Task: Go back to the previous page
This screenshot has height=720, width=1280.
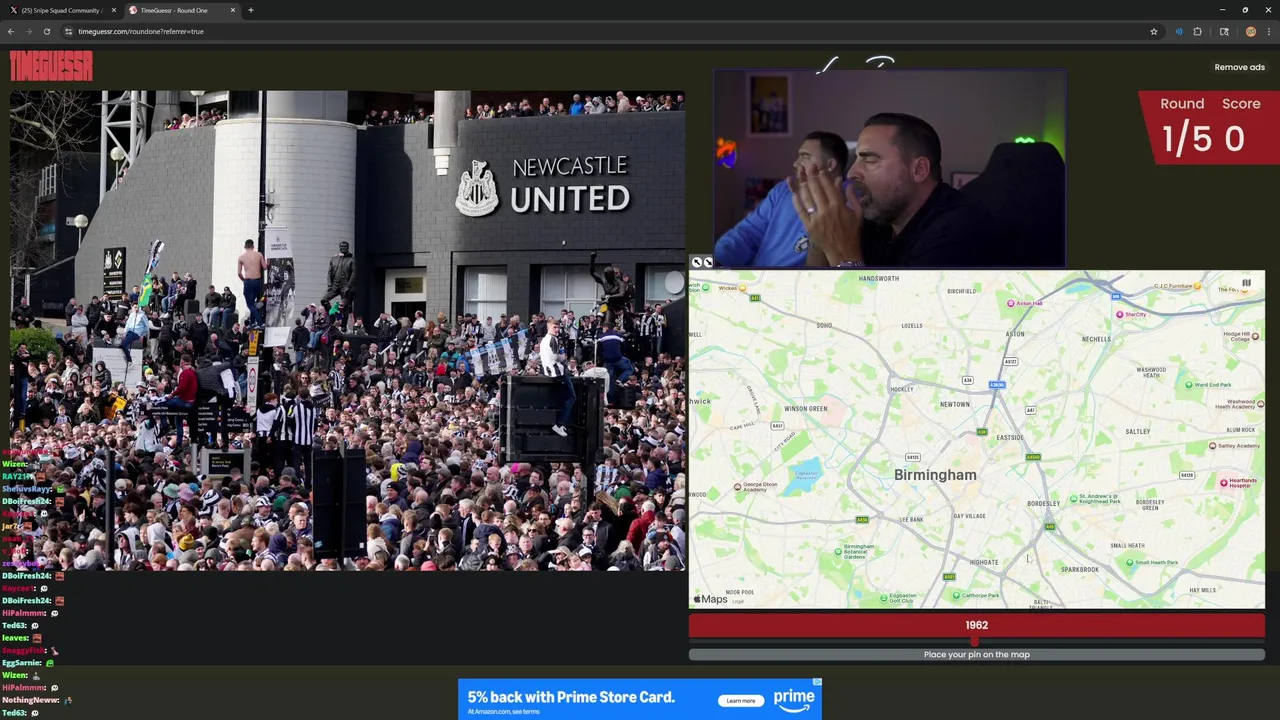Action: click(11, 31)
